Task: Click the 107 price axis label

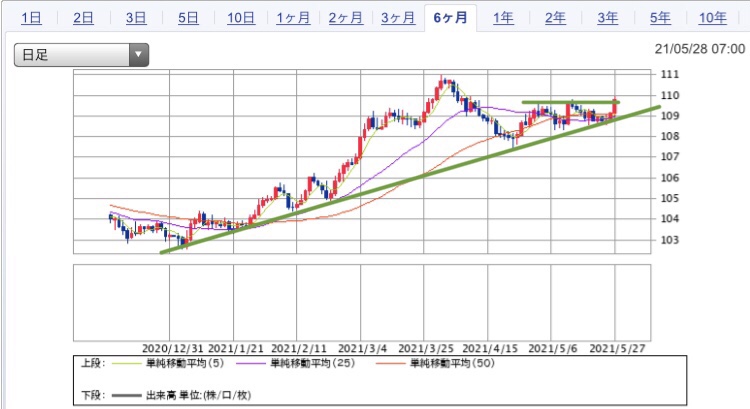Action: point(670,157)
